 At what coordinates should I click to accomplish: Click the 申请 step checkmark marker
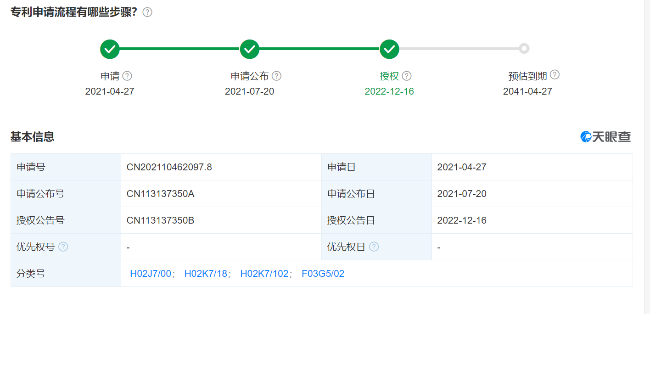[110, 49]
